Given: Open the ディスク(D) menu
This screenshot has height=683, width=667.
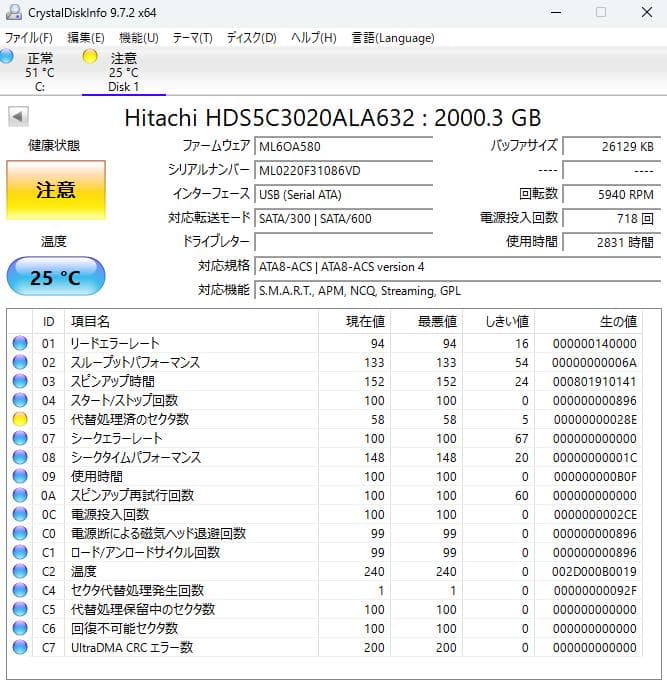Looking at the screenshot, I should pyautogui.click(x=251, y=38).
